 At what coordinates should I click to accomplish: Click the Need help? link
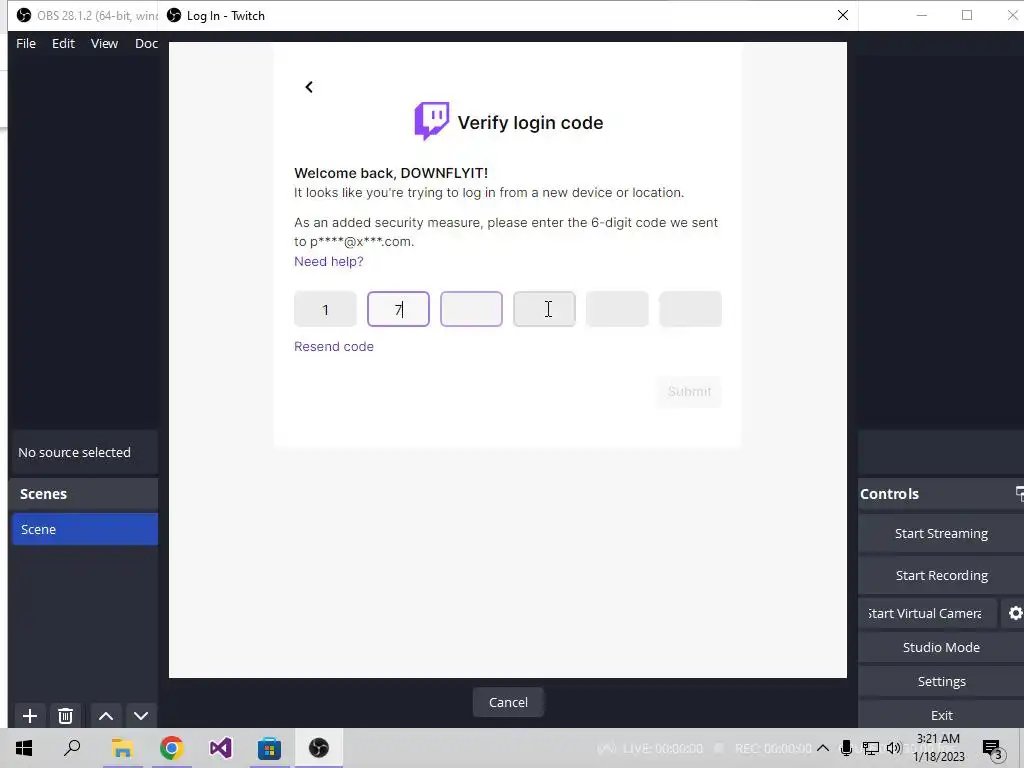[328, 261]
